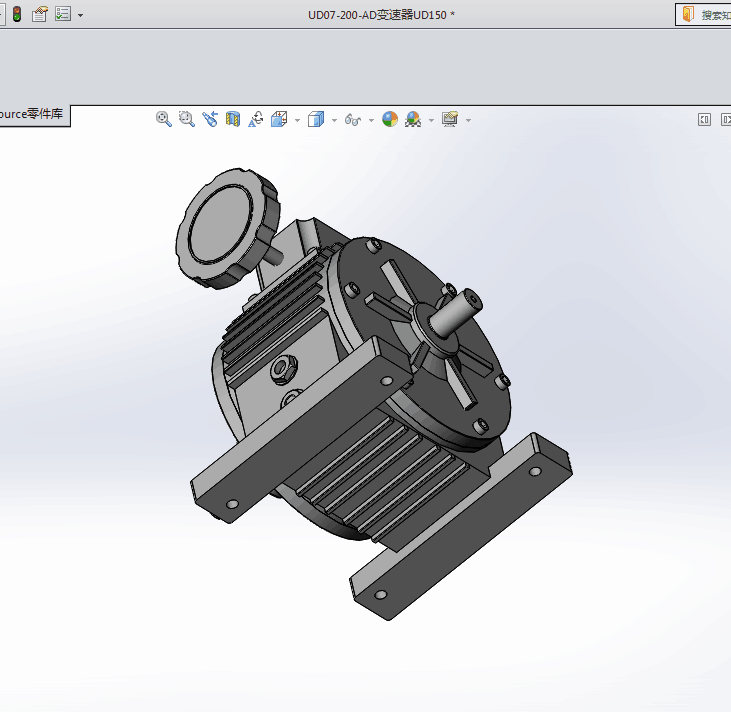The image size is (731, 712).
Task: Click the Zoom to Fit magnifier icon
Action: [x=164, y=119]
